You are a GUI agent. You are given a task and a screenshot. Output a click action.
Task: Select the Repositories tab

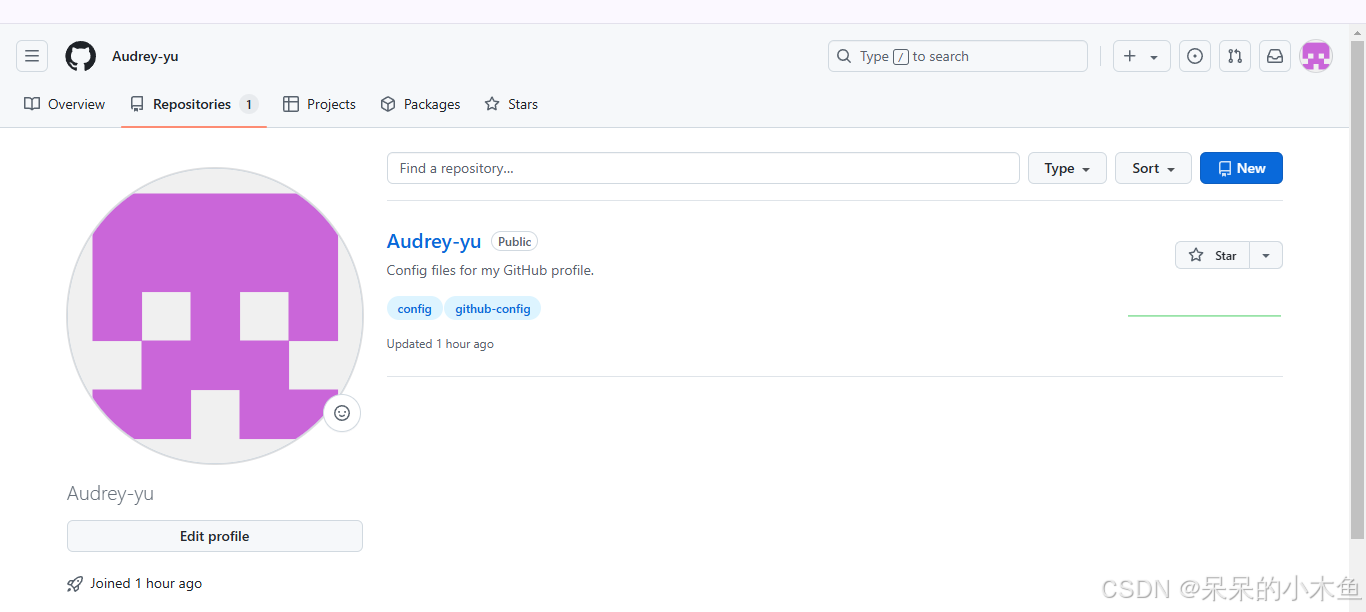194,104
